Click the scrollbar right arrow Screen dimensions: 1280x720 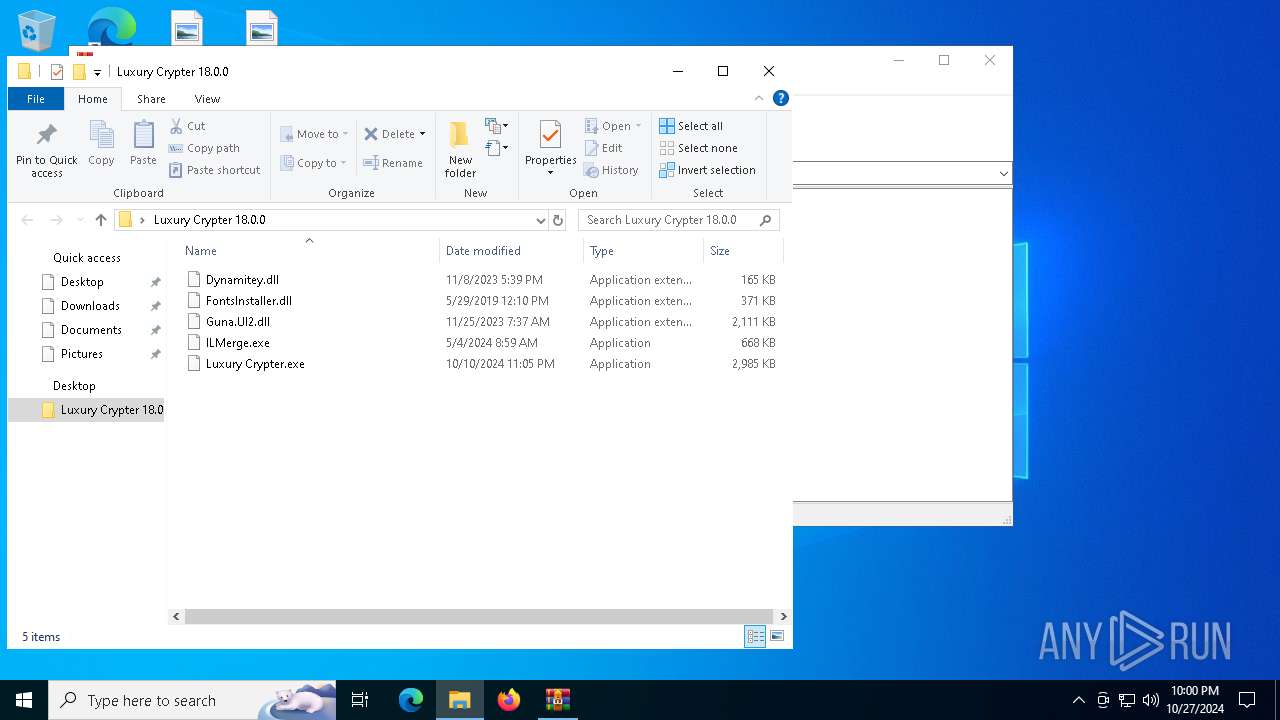click(x=783, y=617)
